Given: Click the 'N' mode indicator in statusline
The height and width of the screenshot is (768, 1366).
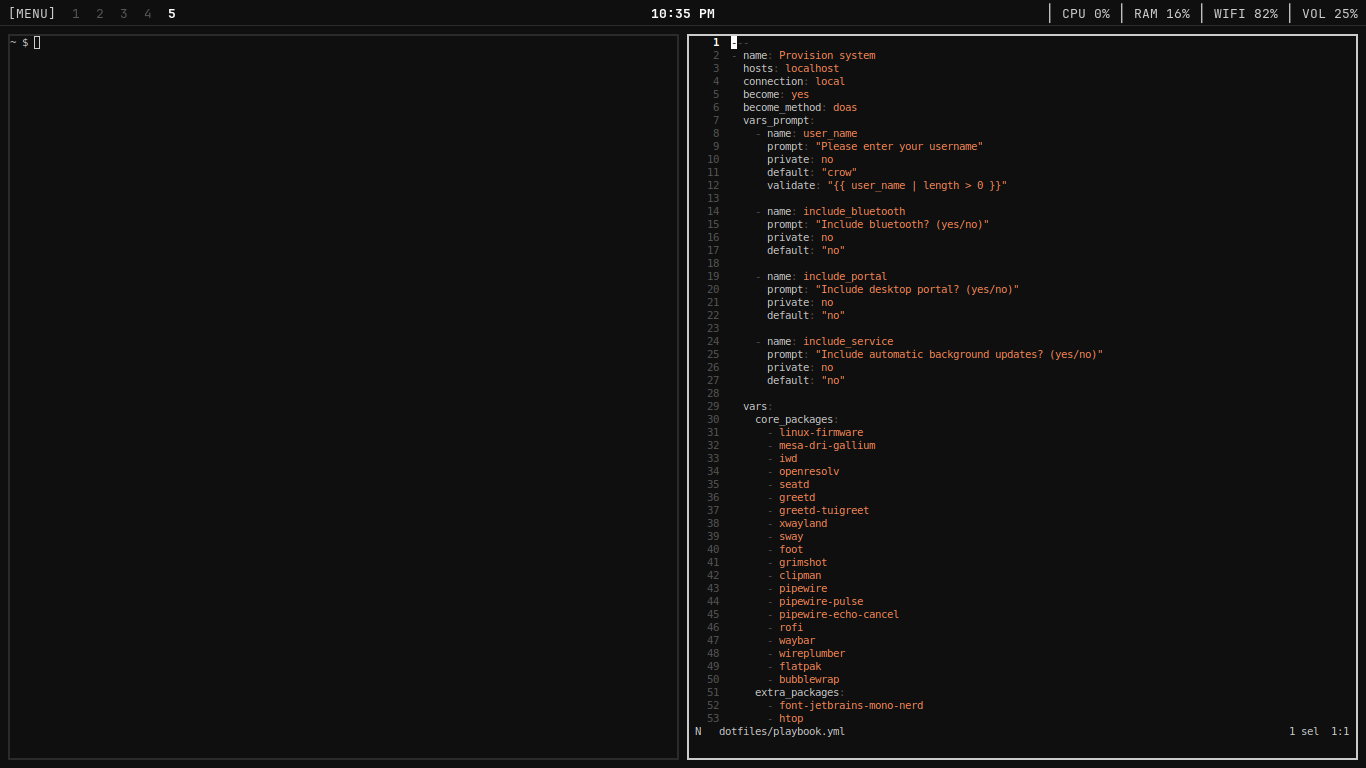Looking at the screenshot, I should point(698,732).
